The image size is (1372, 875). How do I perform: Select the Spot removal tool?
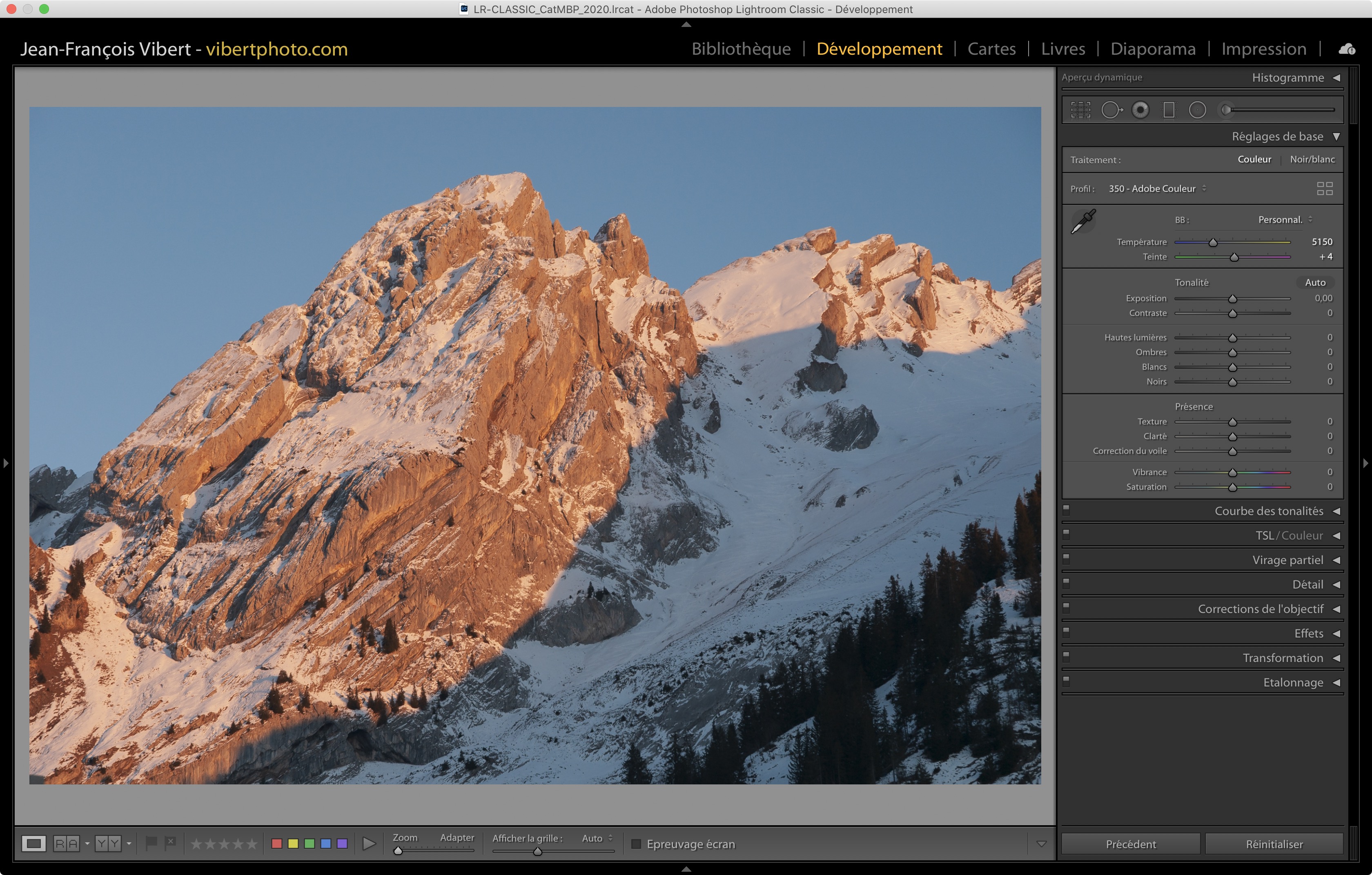point(1111,110)
